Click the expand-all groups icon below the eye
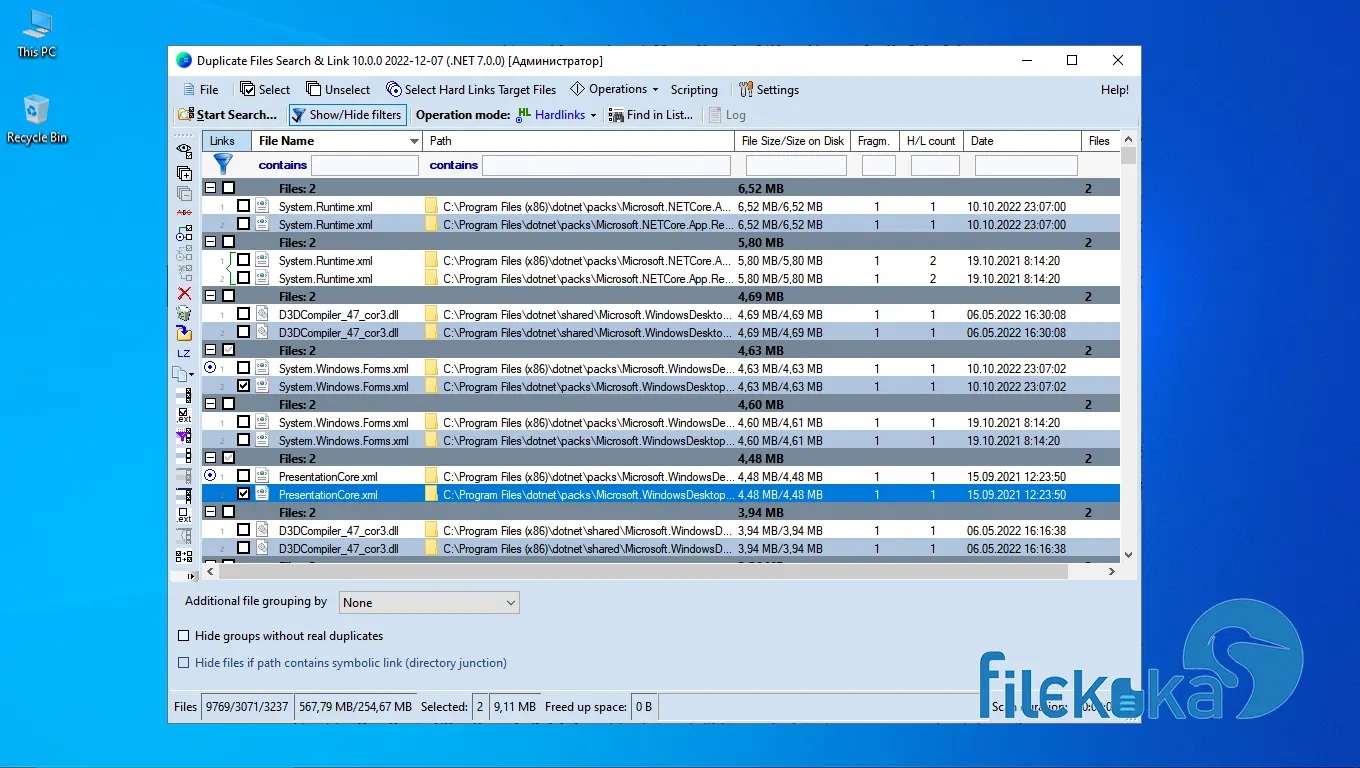1360x768 pixels. tap(184, 173)
